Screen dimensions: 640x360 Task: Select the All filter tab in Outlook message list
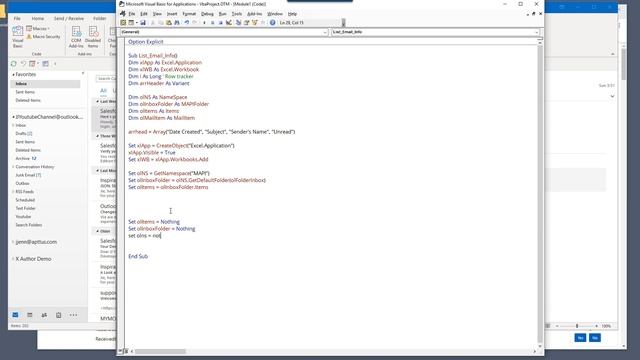click(x=103, y=91)
